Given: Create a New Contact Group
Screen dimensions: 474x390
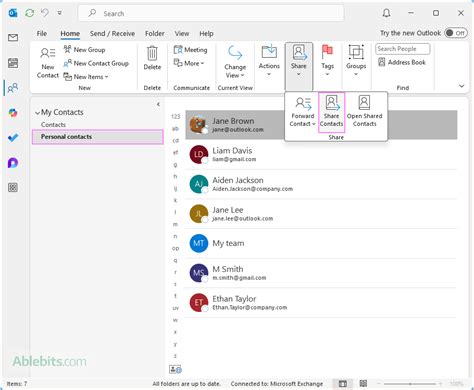Looking at the screenshot, I should click(96, 63).
